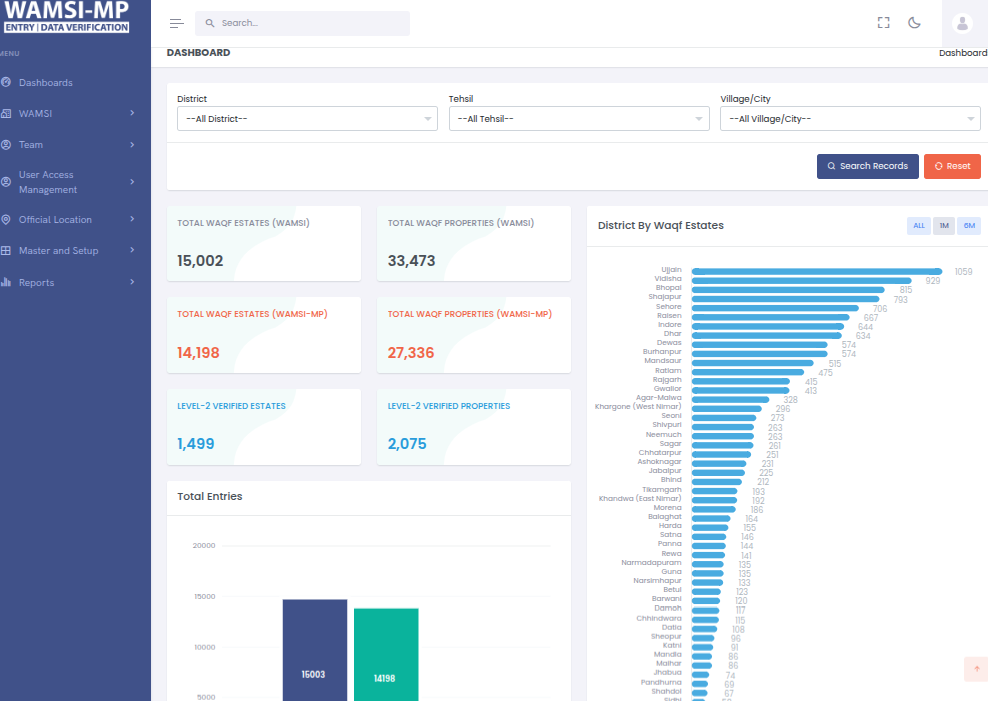Click the Master and Setup grid icon
Image resolution: width=988 pixels, height=701 pixels.
[7, 251]
